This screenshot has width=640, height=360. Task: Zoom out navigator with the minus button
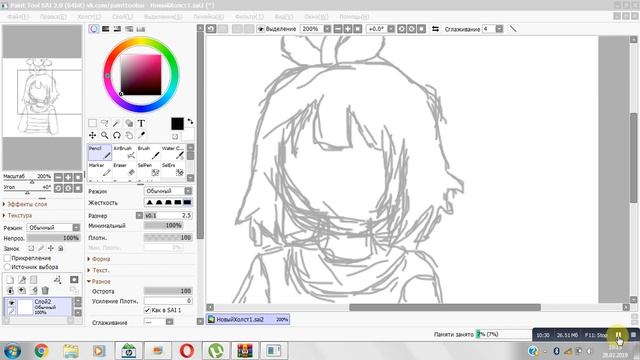click(x=58, y=177)
